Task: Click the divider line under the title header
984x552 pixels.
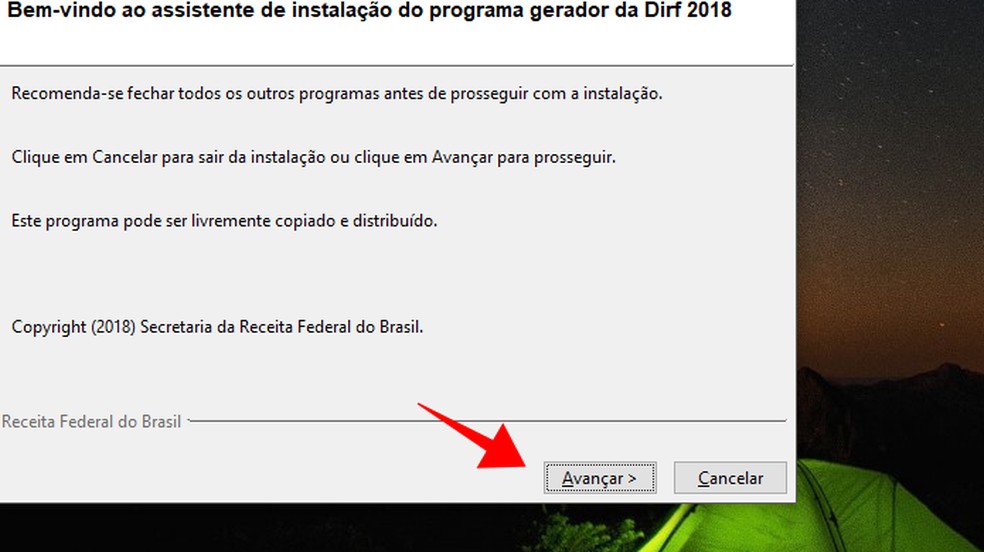Action: [397, 65]
